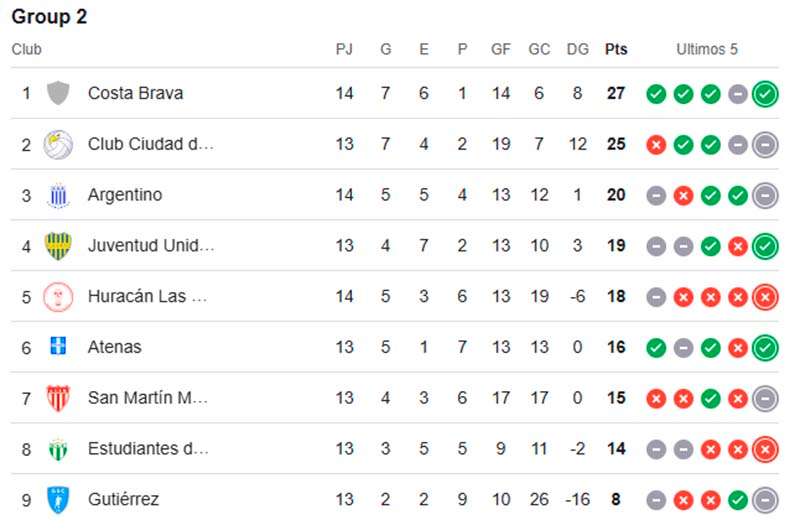800x530 pixels.
Task: Open the Gutiérrez team name link
Action: point(123,499)
